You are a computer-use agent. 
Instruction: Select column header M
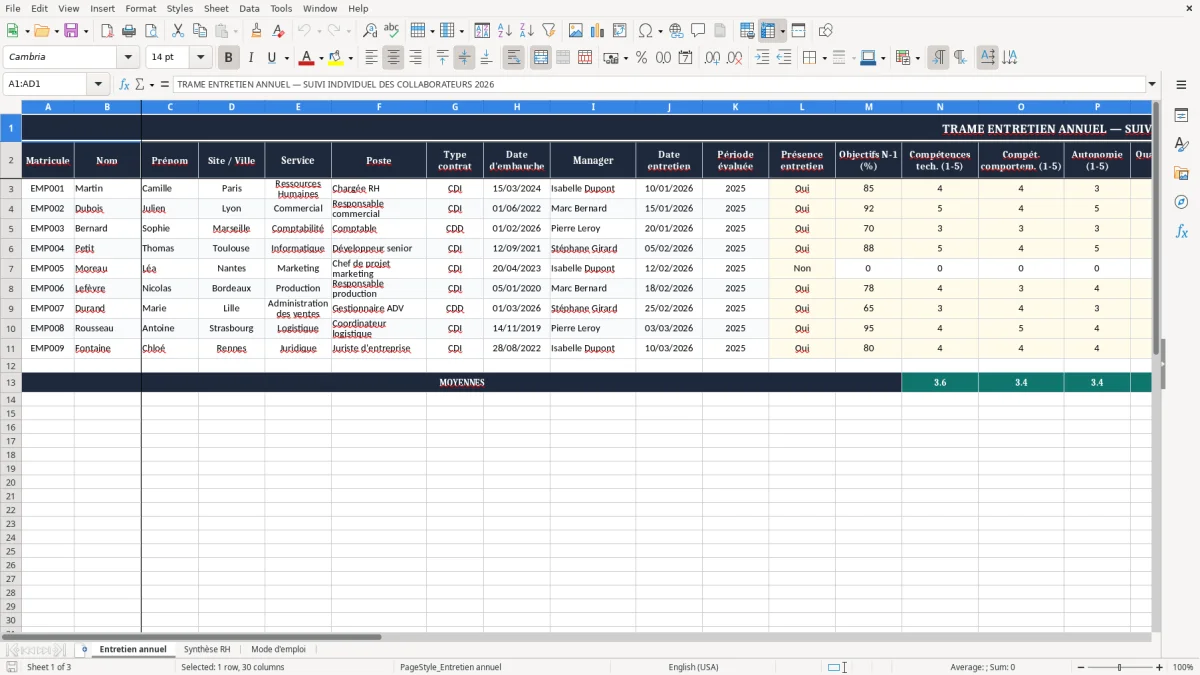[x=868, y=107]
